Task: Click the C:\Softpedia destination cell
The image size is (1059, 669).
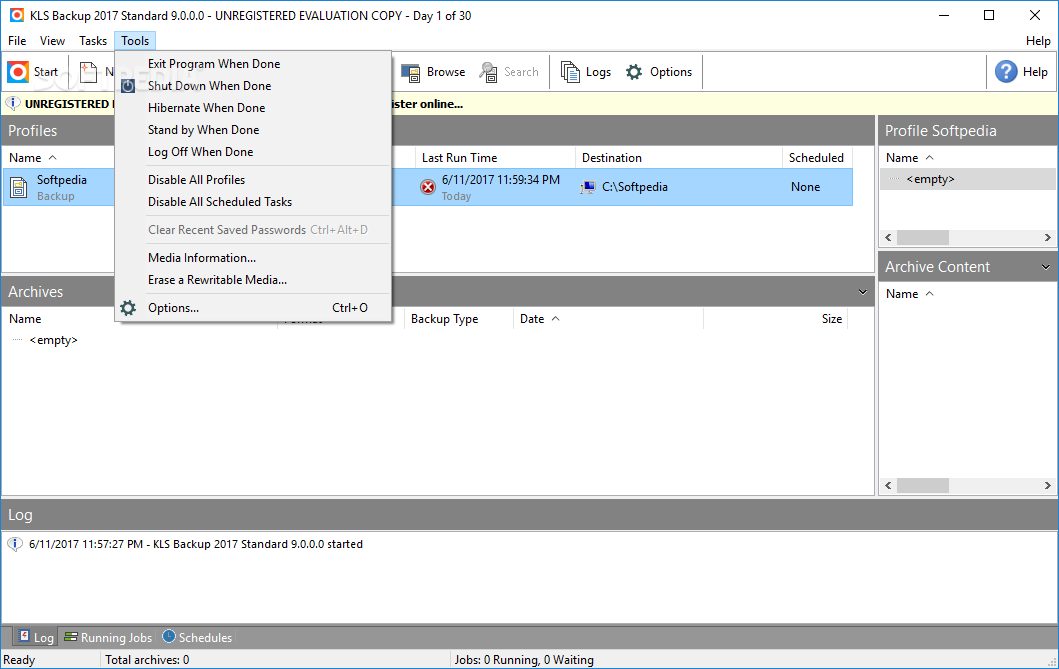Action: point(635,187)
